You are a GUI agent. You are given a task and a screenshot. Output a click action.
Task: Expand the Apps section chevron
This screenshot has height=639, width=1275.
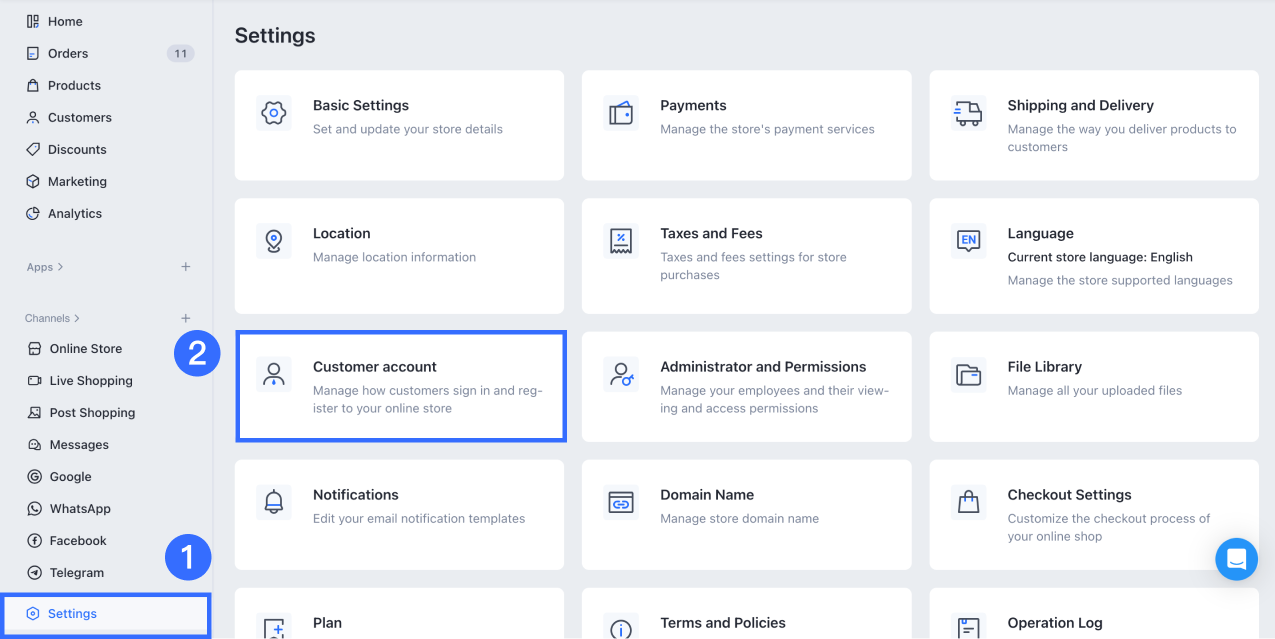tap(61, 267)
